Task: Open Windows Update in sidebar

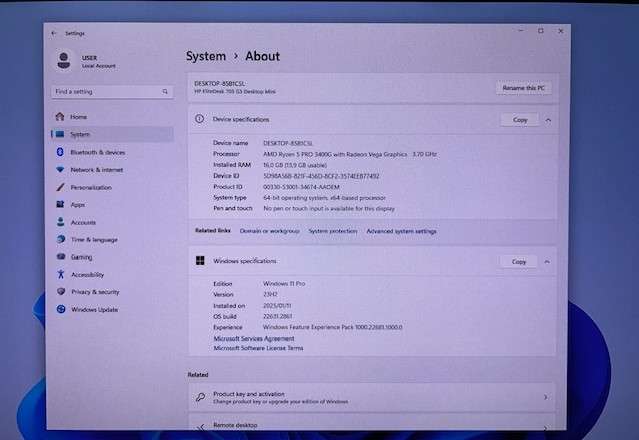Action: (x=92, y=309)
